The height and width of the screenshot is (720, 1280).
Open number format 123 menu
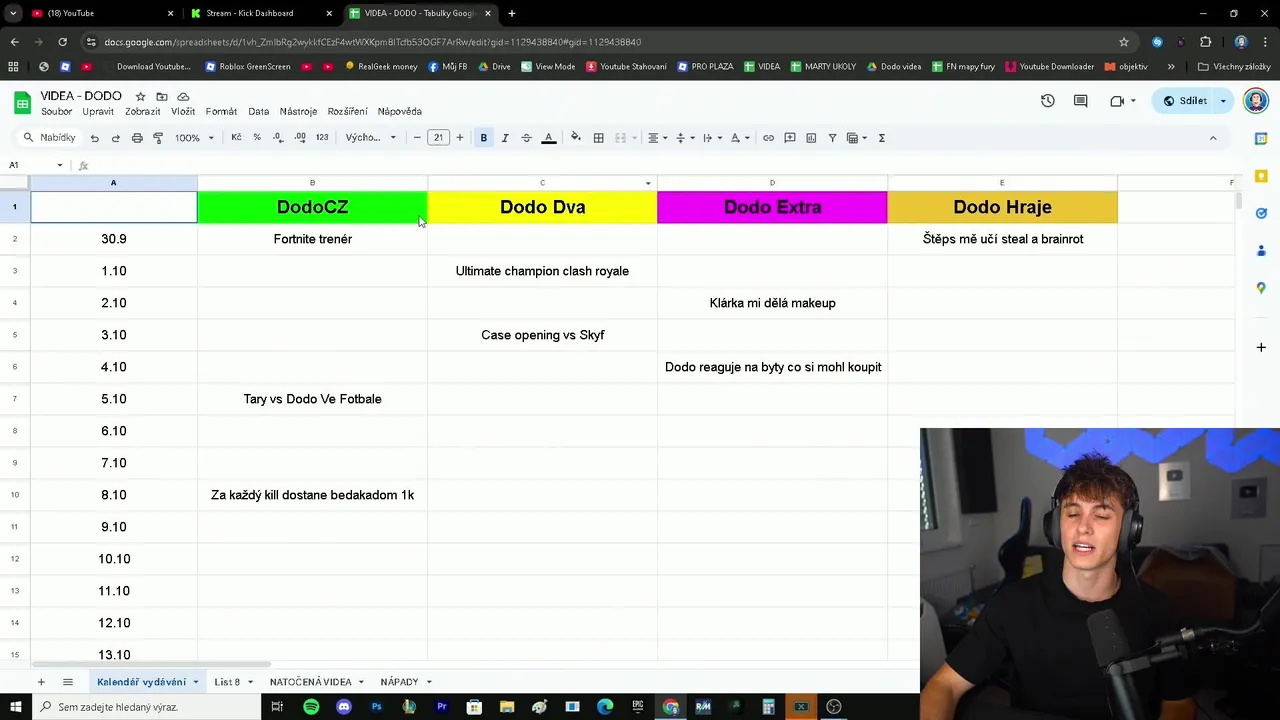[322, 138]
